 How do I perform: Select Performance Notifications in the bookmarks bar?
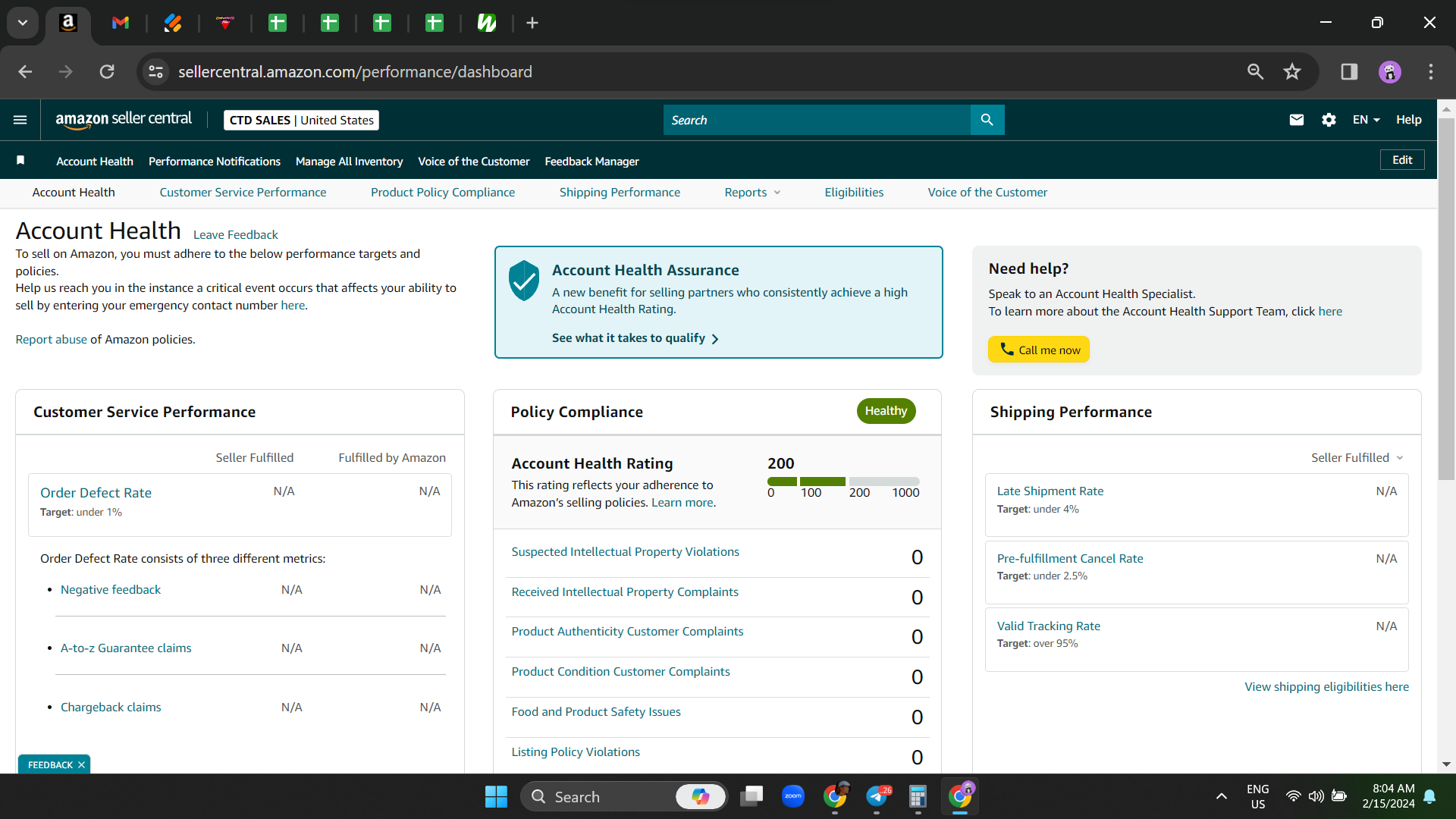click(215, 162)
